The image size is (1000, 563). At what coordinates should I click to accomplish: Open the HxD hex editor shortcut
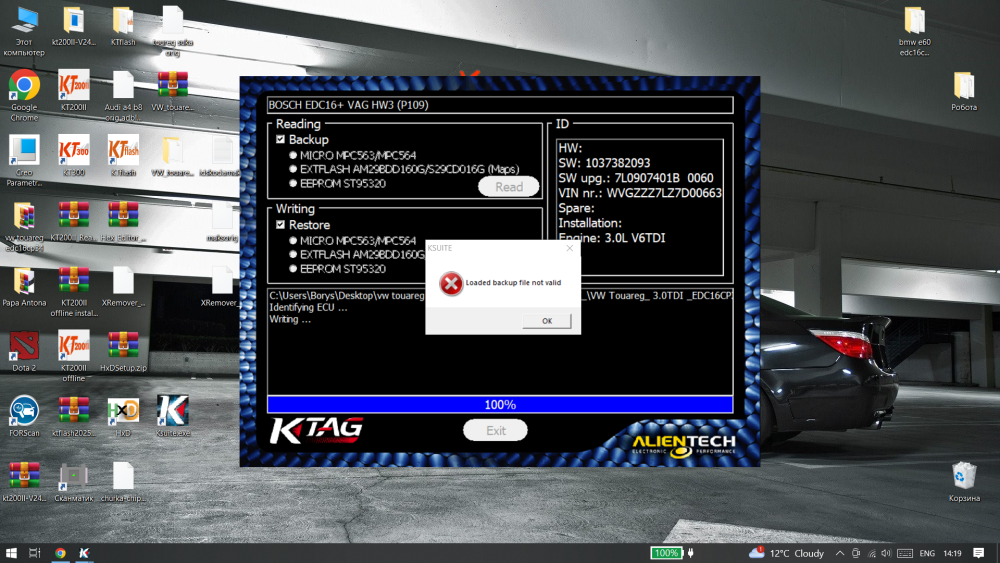coord(123,416)
